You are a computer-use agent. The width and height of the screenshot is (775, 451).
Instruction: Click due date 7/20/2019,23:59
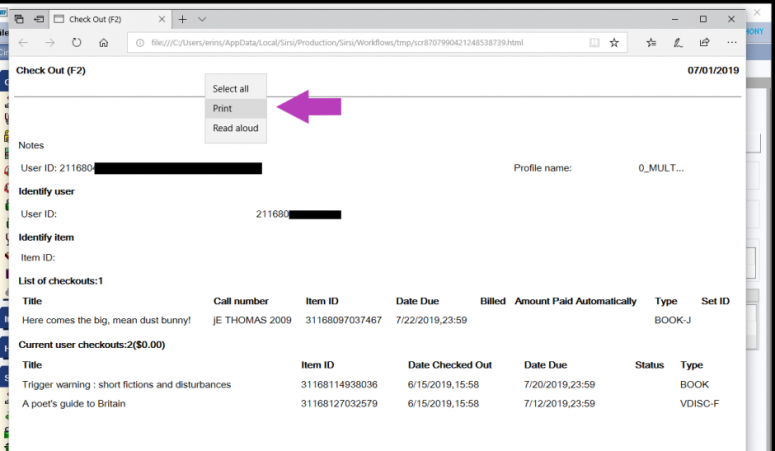tap(560, 385)
